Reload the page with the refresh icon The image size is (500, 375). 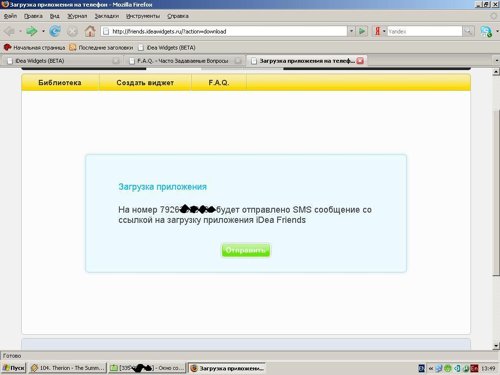pos(55,32)
